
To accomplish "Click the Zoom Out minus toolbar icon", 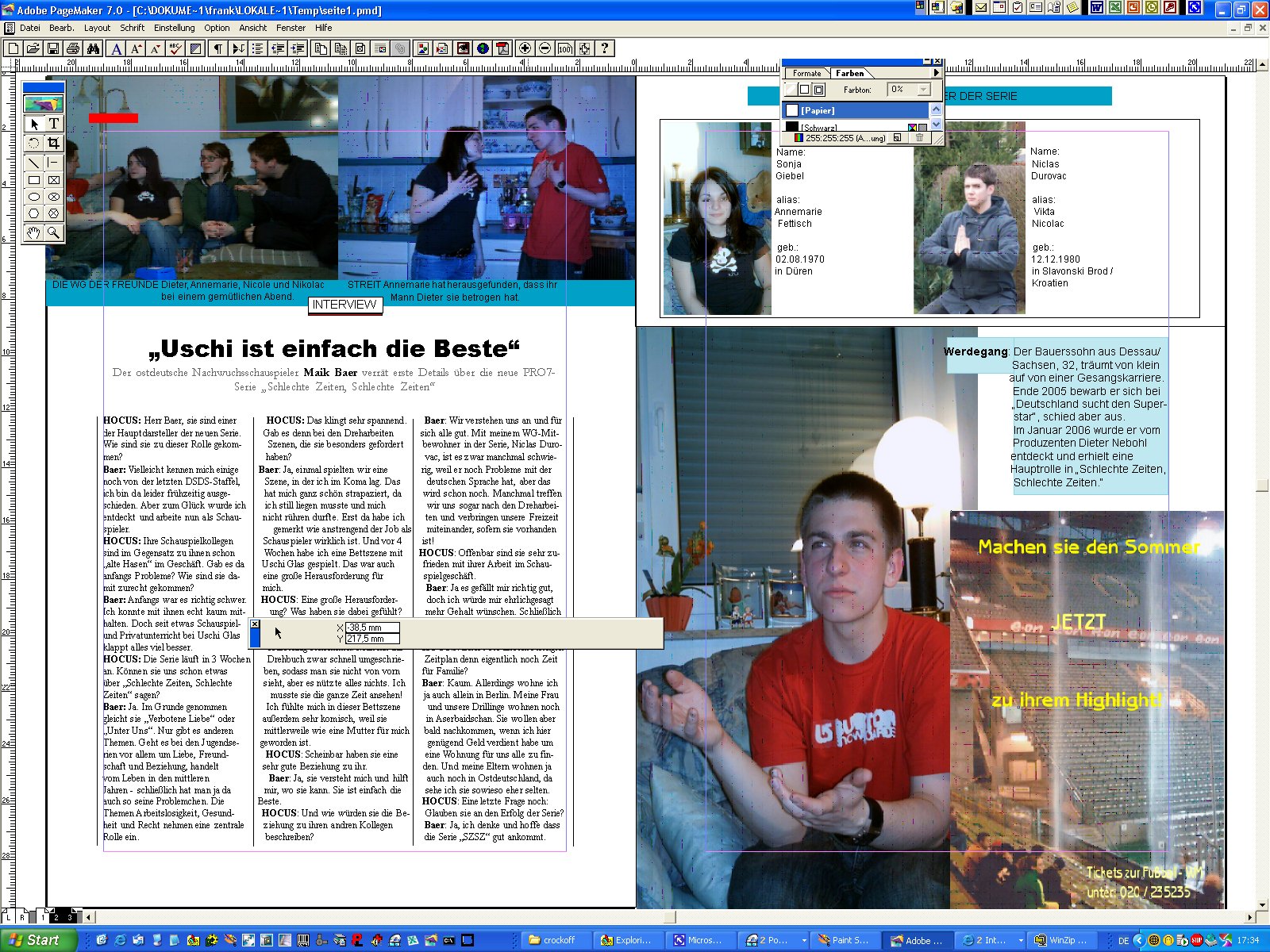I will tap(545, 48).
